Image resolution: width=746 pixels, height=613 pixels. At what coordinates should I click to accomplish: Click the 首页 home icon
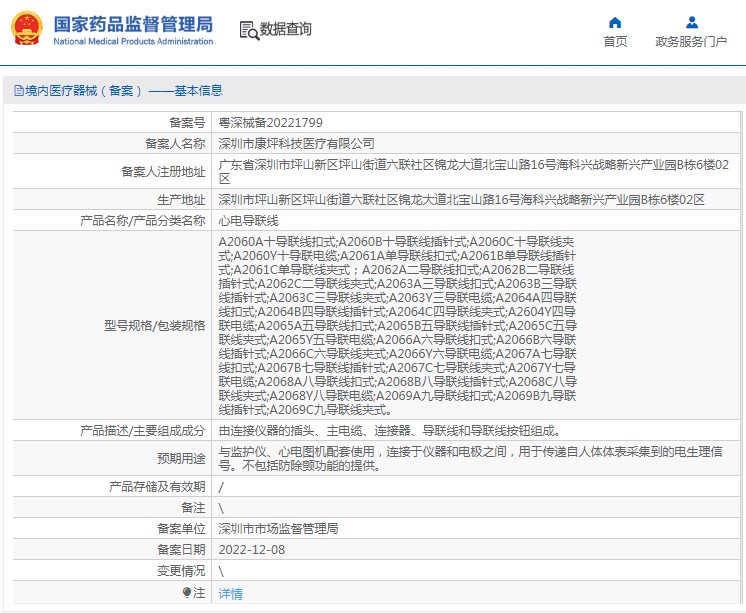[x=615, y=22]
